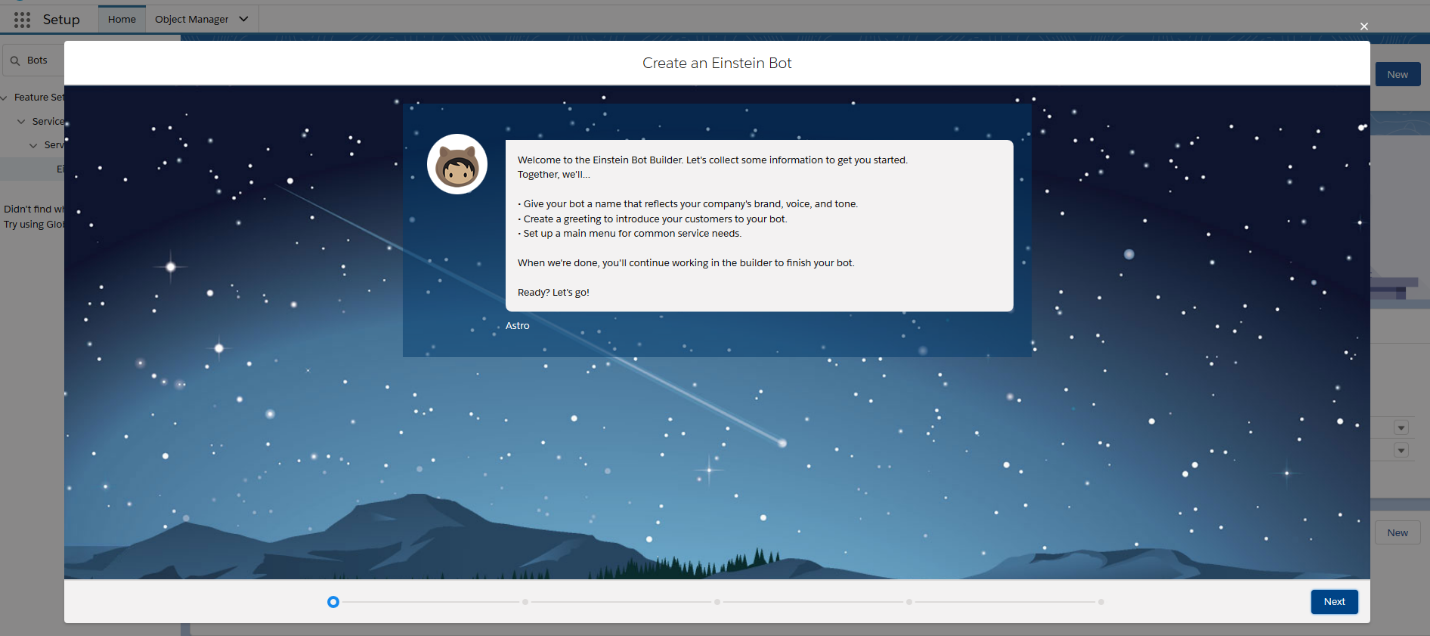Select the fourth progress step dot
The height and width of the screenshot is (636, 1430).
pyautogui.click(x=909, y=602)
